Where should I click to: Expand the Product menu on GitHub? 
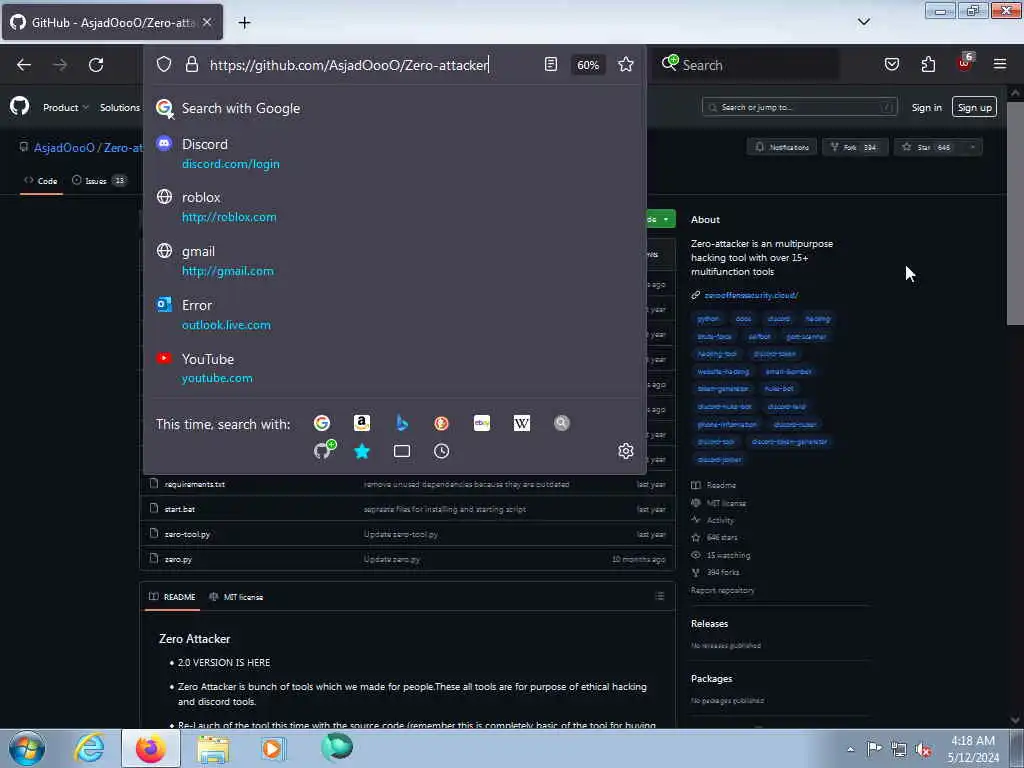[x=65, y=107]
